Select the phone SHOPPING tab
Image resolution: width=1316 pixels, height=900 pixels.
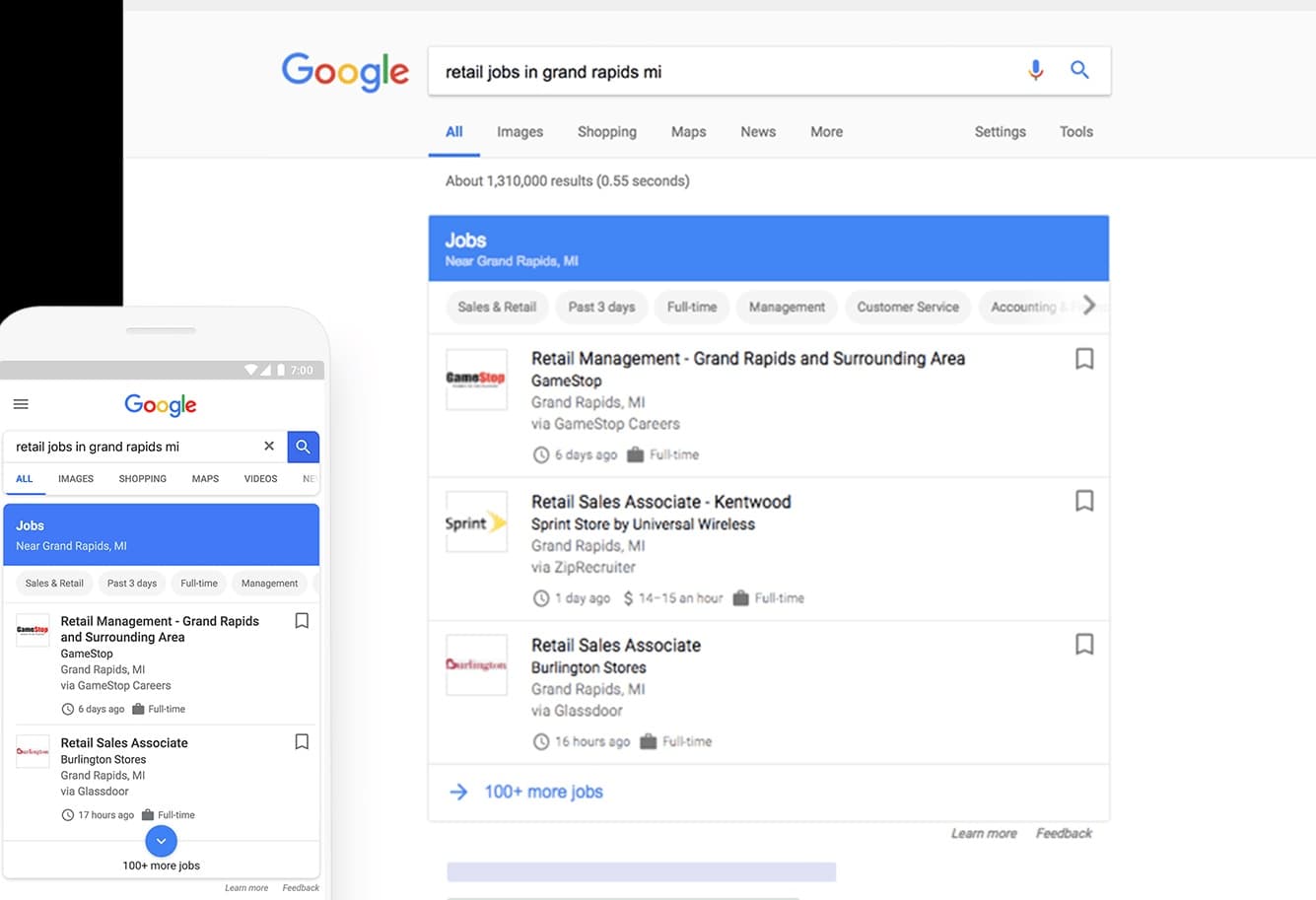(143, 478)
